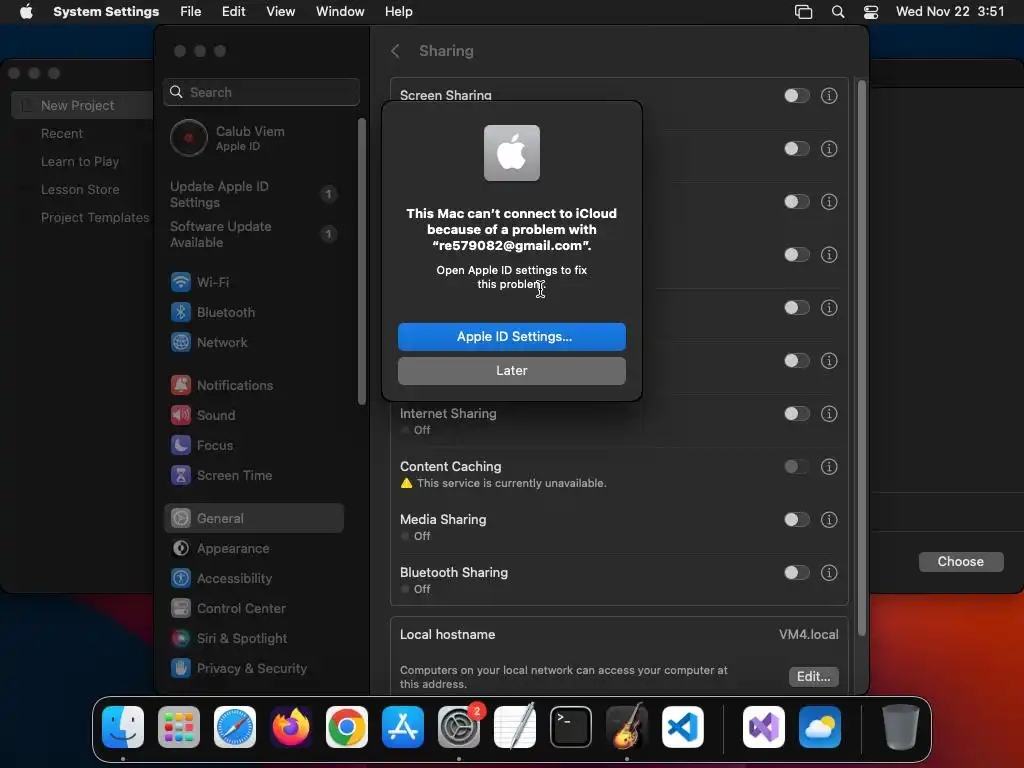1024x768 pixels.
Task: Open Launchpad from the Dock
Action: tap(179, 727)
